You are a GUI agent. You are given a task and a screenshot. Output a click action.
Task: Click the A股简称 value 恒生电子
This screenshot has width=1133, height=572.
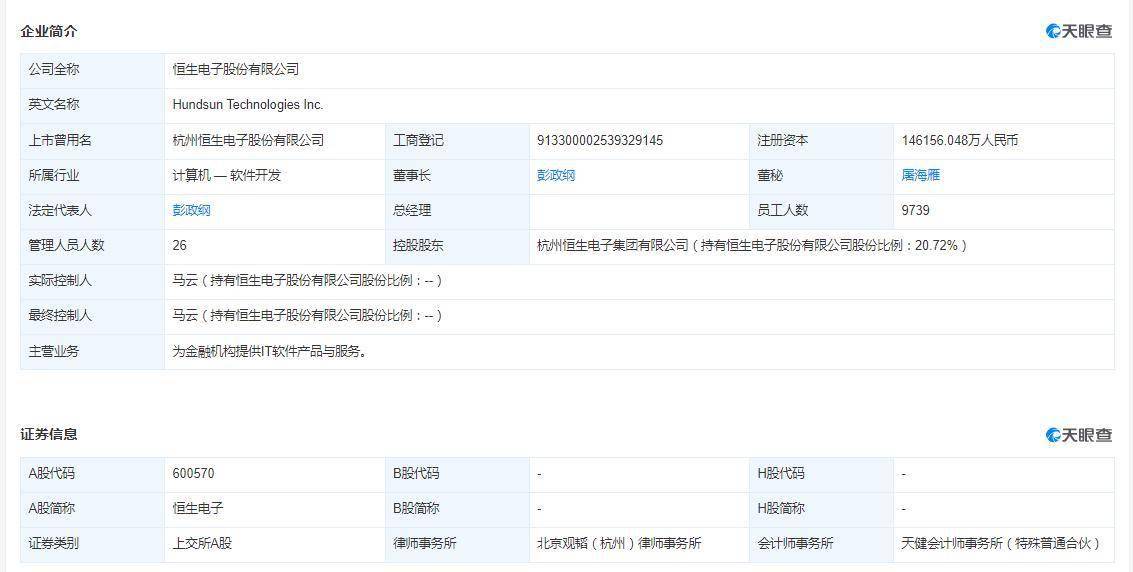198,508
